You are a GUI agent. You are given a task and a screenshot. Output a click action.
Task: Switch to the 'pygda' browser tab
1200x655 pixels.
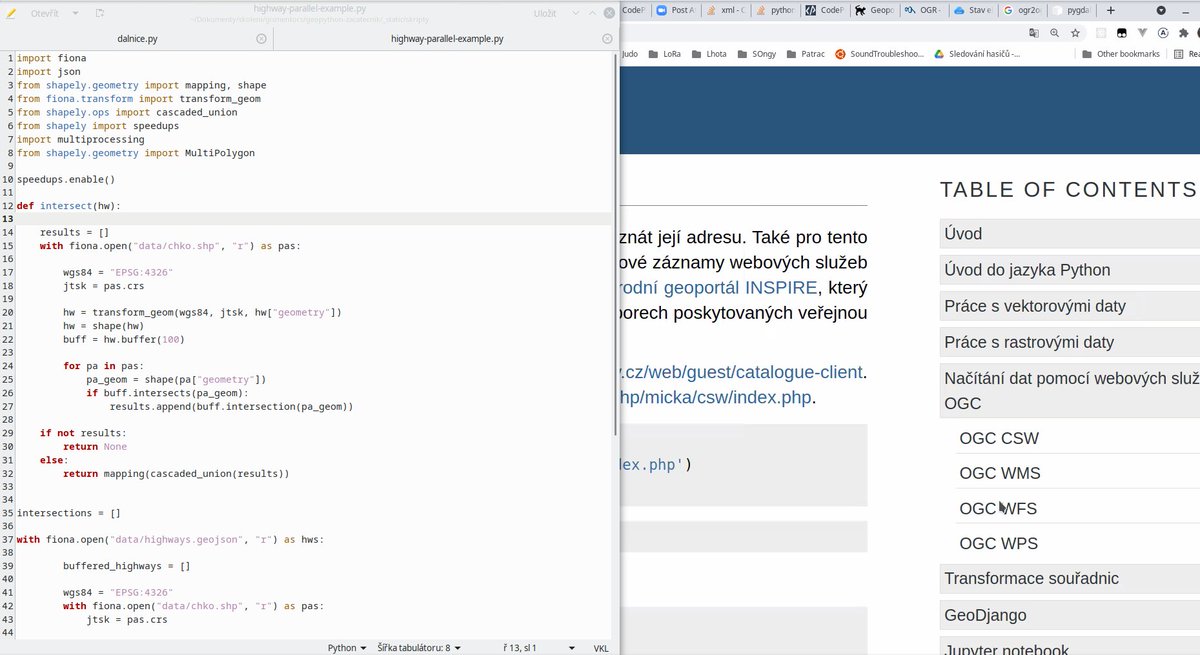[x=1072, y=10]
